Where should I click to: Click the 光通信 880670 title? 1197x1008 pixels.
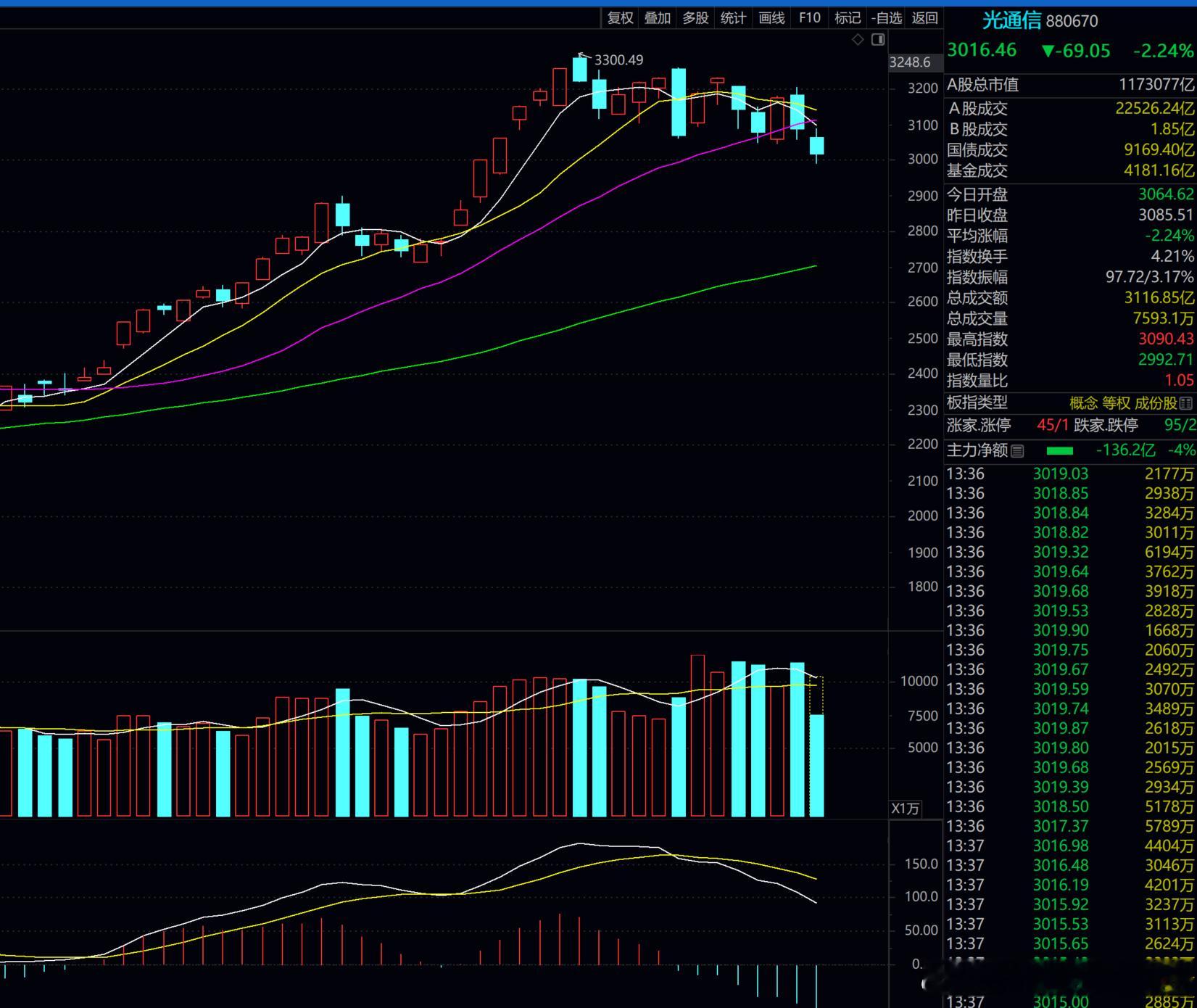click(1040, 21)
